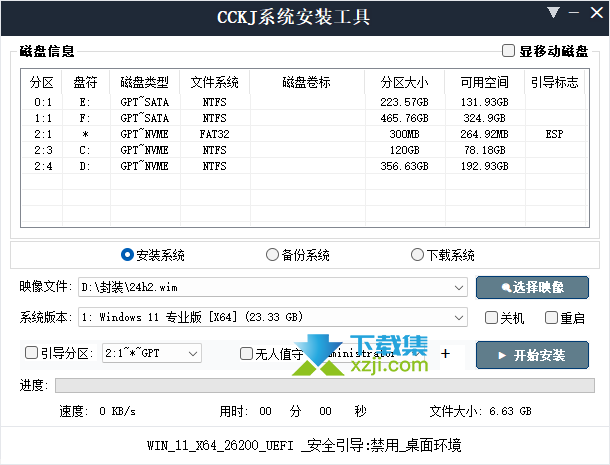Toggle the 无人值守 unattended checkbox
610x465 pixels.
tap(247, 353)
